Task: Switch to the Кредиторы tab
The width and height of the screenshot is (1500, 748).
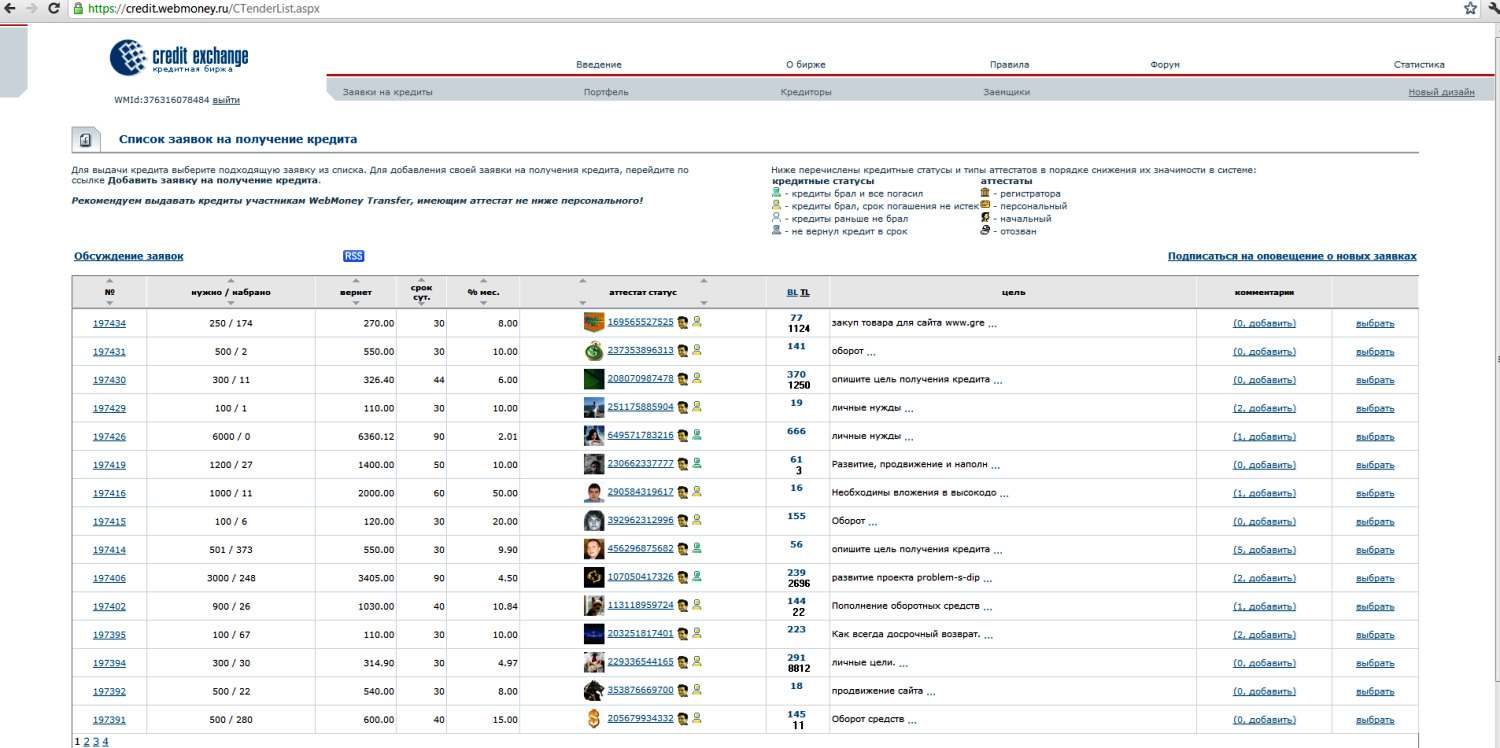Action: click(x=806, y=92)
